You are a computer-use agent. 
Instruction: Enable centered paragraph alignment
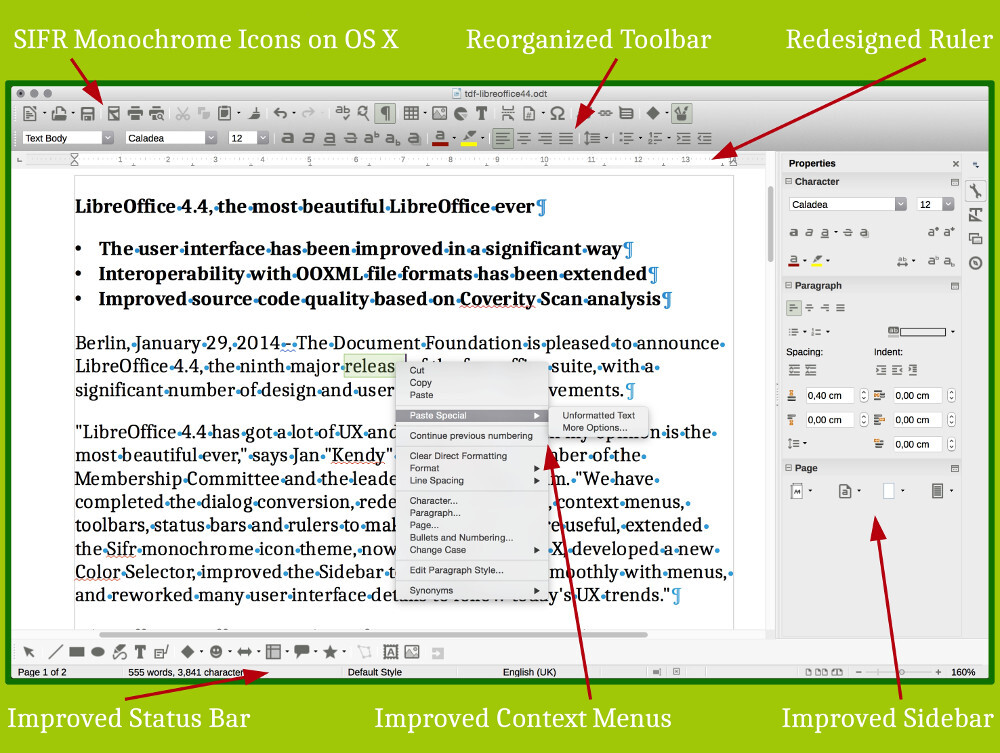pyautogui.click(x=525, y=137)
